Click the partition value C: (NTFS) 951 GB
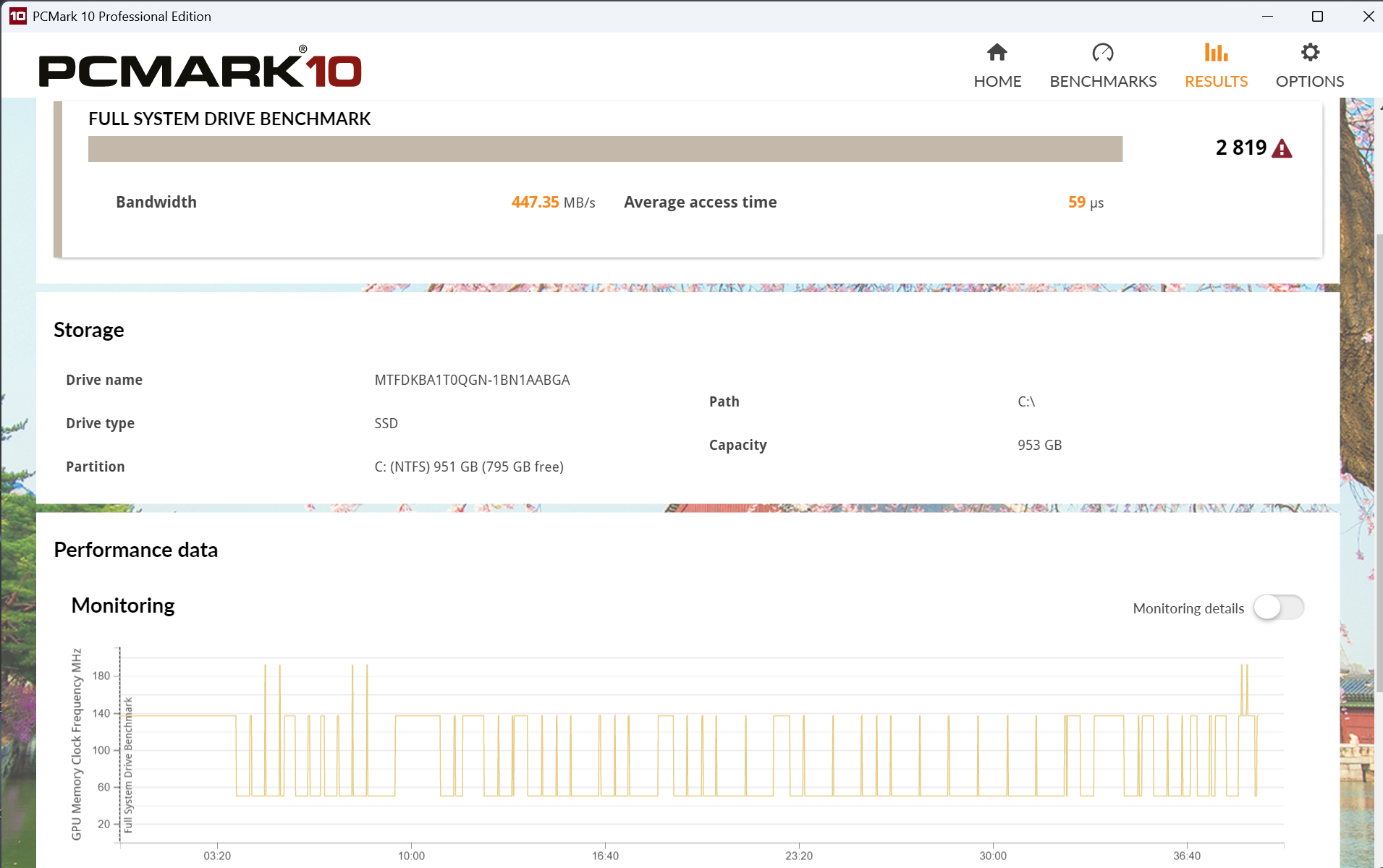The image size is (1383, 868). tap(469, 467)
